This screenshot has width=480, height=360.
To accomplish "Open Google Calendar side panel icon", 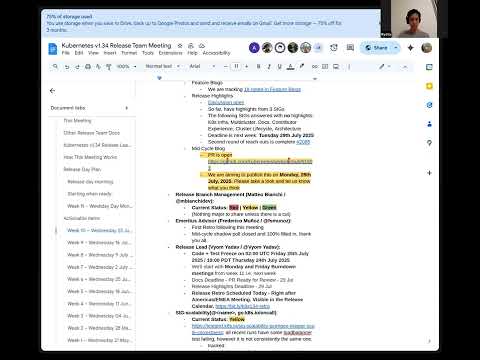I will click(x=429, y=67).
